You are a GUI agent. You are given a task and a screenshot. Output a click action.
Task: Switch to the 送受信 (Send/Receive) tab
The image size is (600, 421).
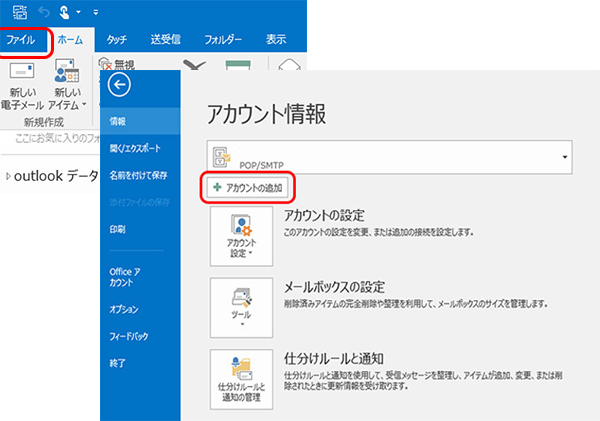click(x=165, y=41)
